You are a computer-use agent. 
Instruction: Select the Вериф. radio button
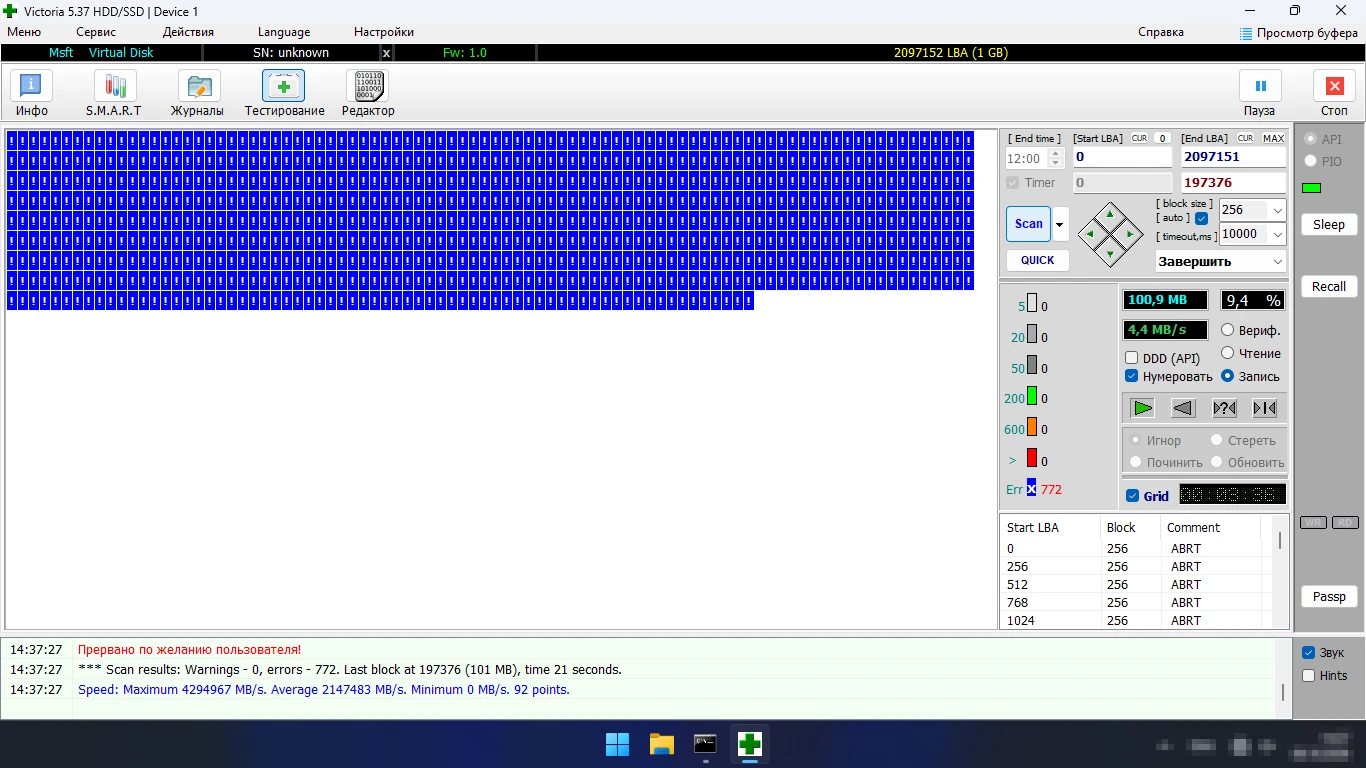[1228, 330]
